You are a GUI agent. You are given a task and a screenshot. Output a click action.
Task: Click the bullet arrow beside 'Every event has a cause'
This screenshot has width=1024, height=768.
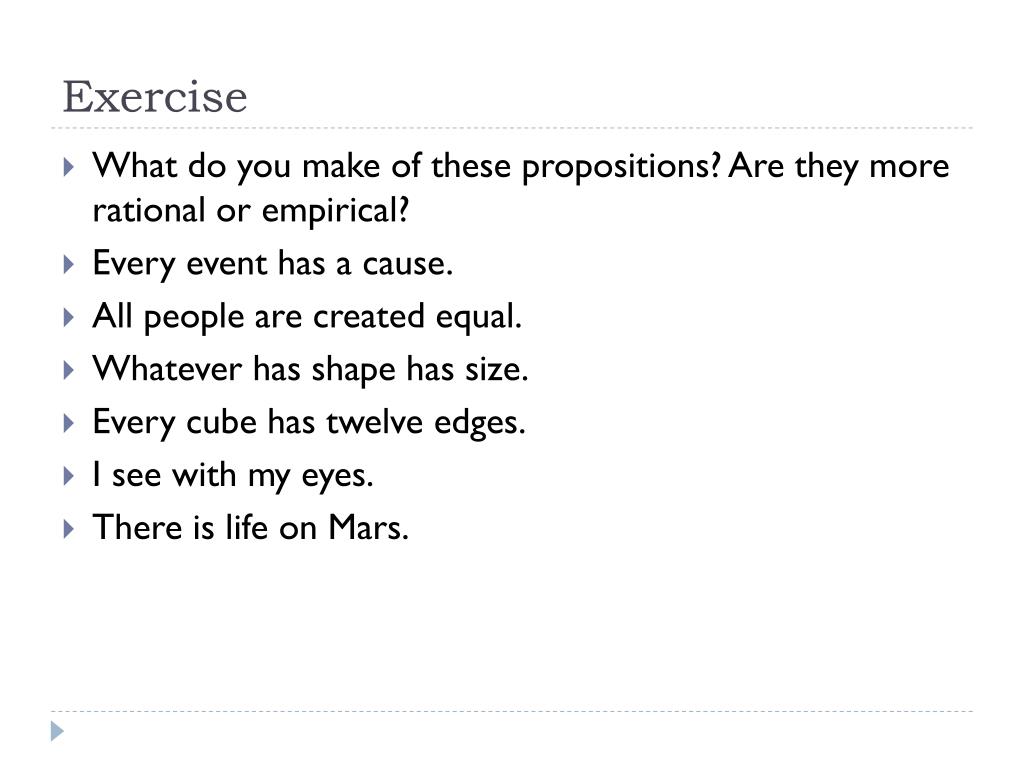[69, 264]
